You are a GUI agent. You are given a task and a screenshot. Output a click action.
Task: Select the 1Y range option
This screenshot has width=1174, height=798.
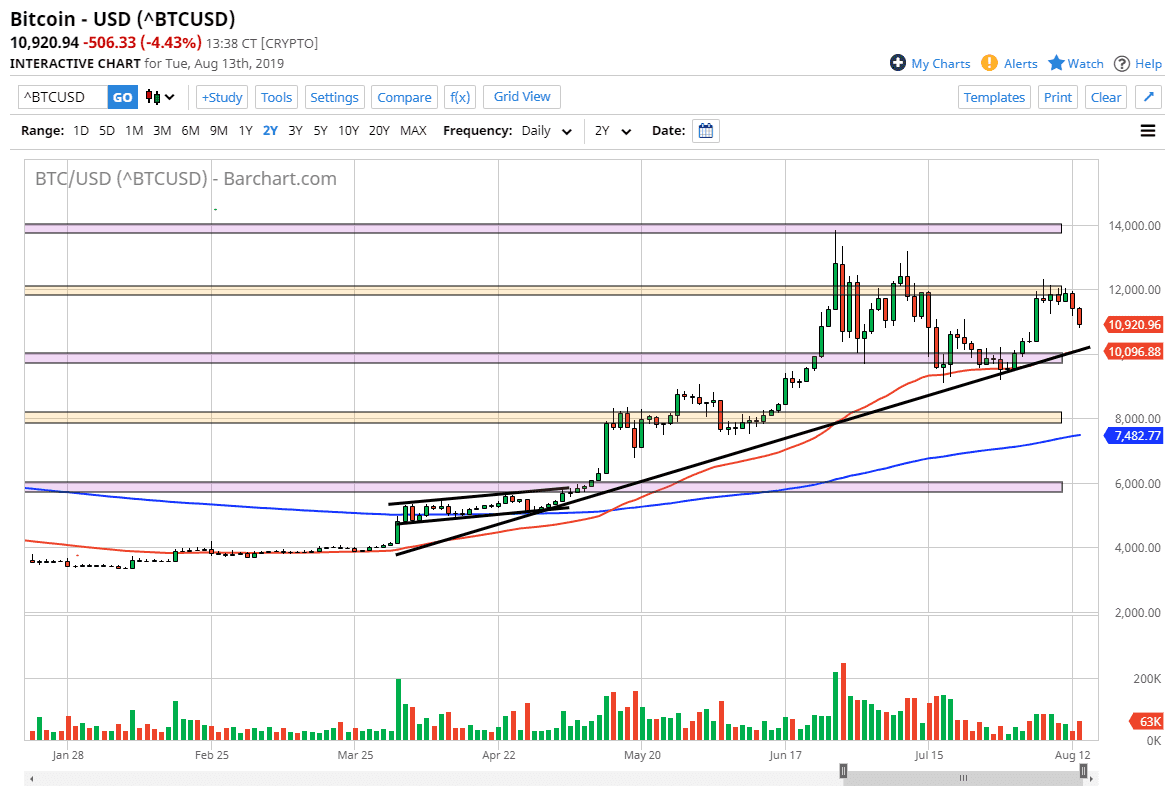tap(245, 130)
